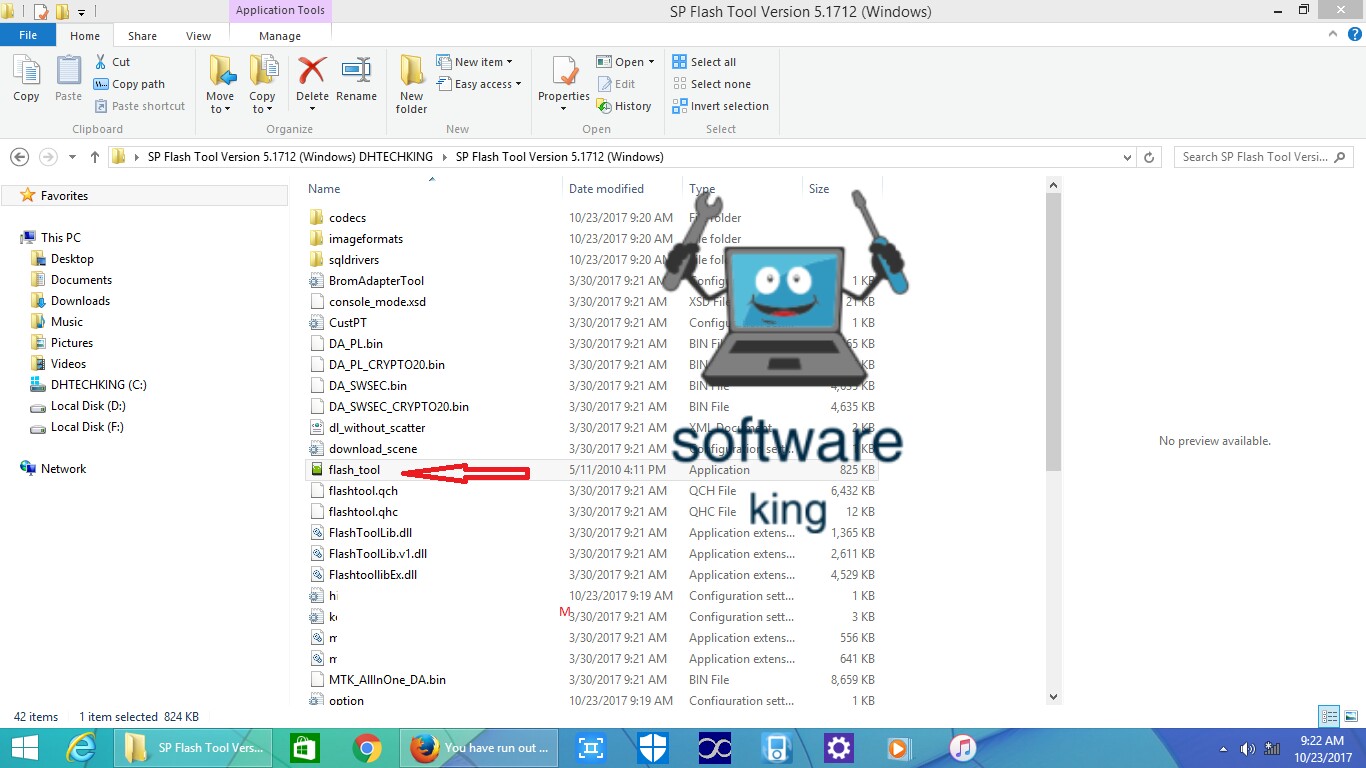
Task: Click Network in the navigation pane
Action: [63, 469]
